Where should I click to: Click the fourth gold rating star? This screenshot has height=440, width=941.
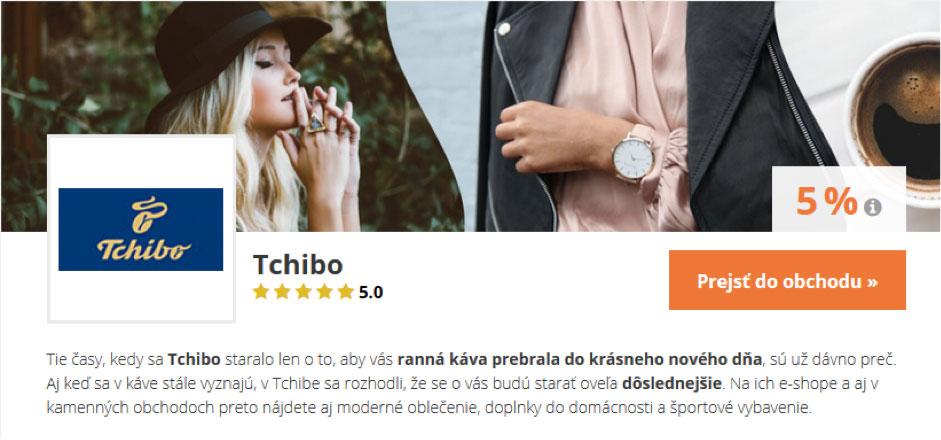[x=325, y=292]
